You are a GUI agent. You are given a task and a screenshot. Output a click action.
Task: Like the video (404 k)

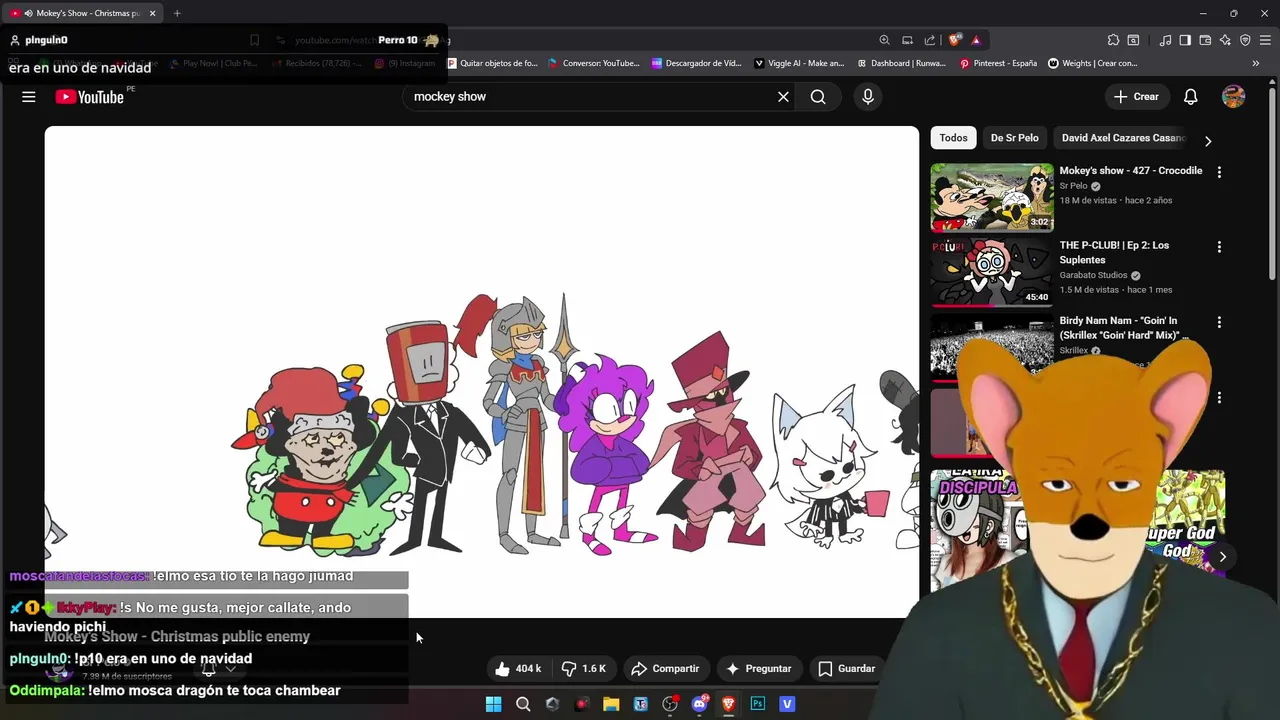tap(520, 669)
